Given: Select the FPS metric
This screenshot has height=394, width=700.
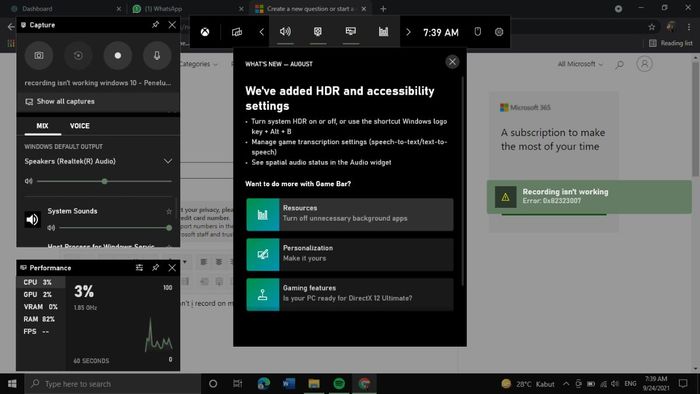Looking at the screenshot, I should point(41,332).
